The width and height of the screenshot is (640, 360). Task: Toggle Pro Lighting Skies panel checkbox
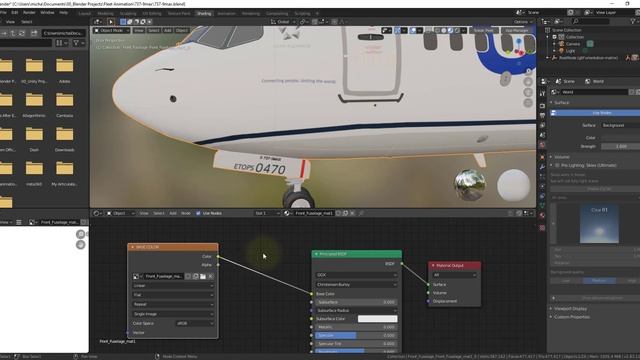(x=558, y=165)
